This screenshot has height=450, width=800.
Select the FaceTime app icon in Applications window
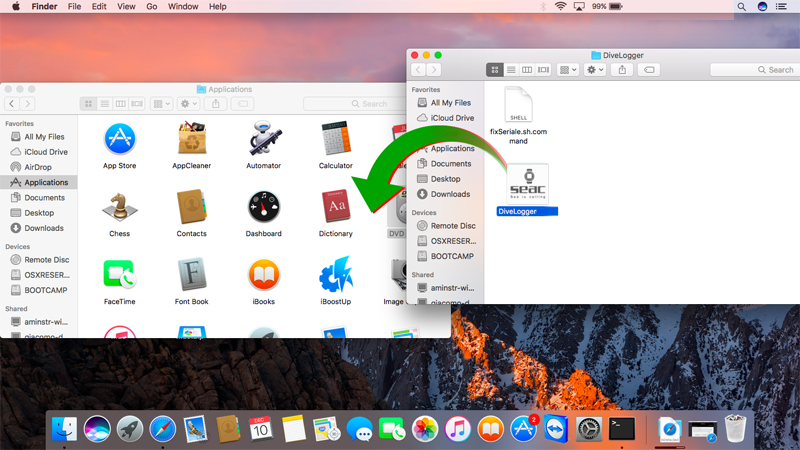(x=119, y=274)
